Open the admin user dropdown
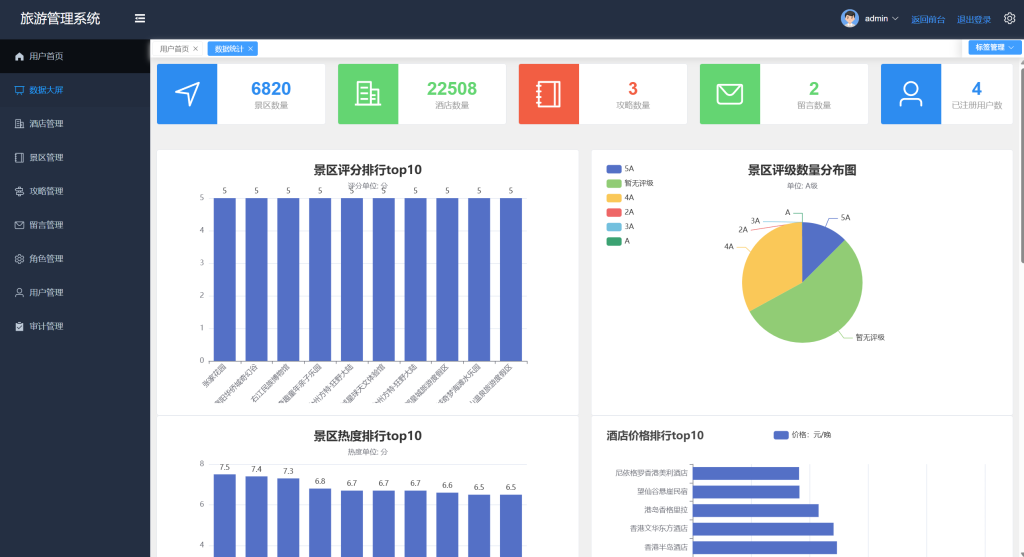 [x=882, y=19]
